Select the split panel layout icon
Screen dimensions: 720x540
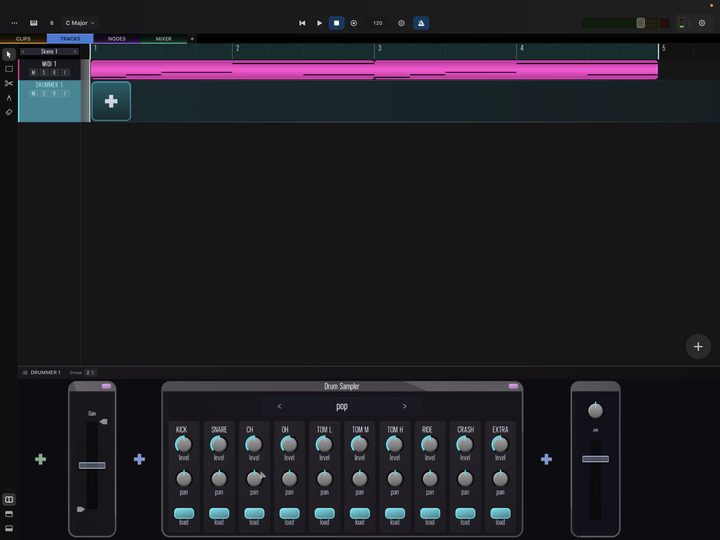coord(9,500)
